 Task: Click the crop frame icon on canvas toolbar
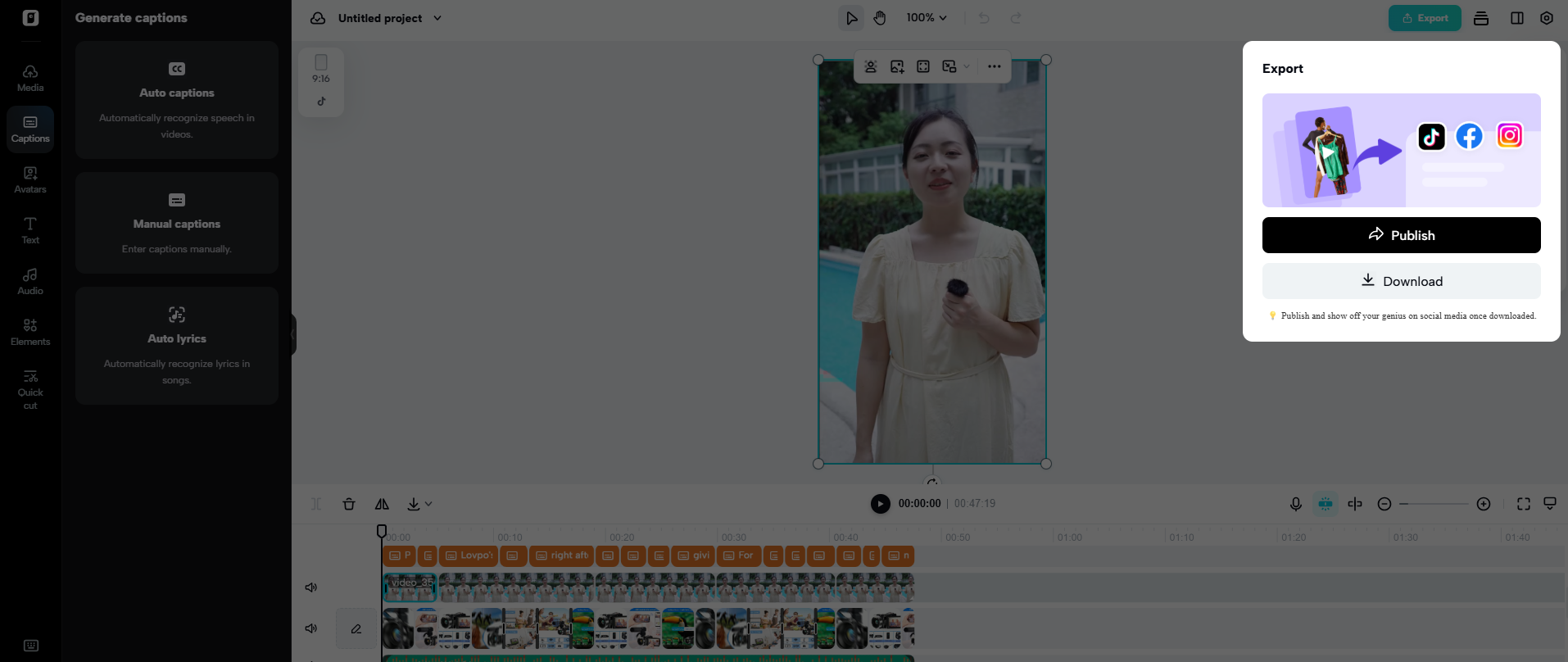[923, 66]
